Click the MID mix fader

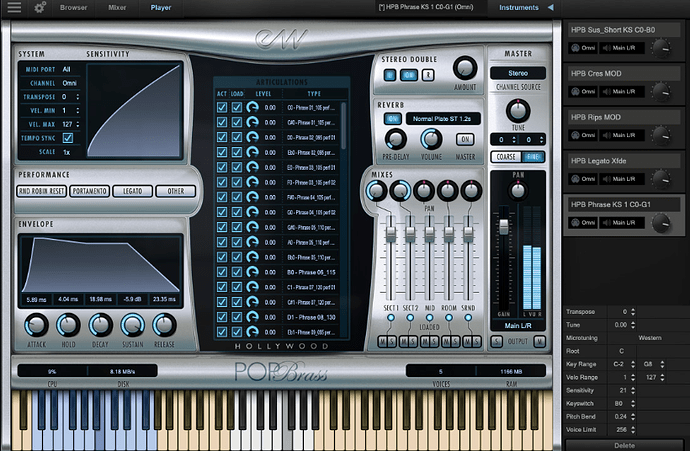[429, 233]
